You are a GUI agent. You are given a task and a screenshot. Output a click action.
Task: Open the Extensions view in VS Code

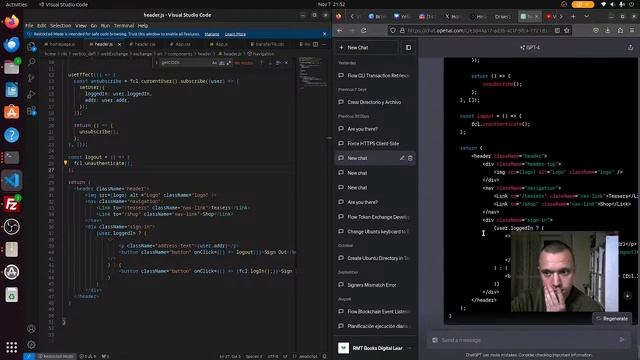(x=31, y=111)
